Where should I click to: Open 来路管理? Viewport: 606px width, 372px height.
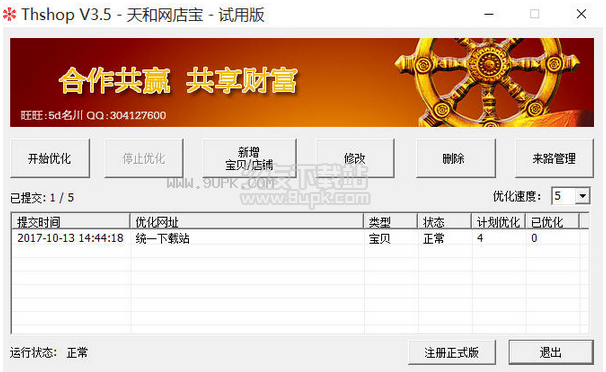coord(554,158)
